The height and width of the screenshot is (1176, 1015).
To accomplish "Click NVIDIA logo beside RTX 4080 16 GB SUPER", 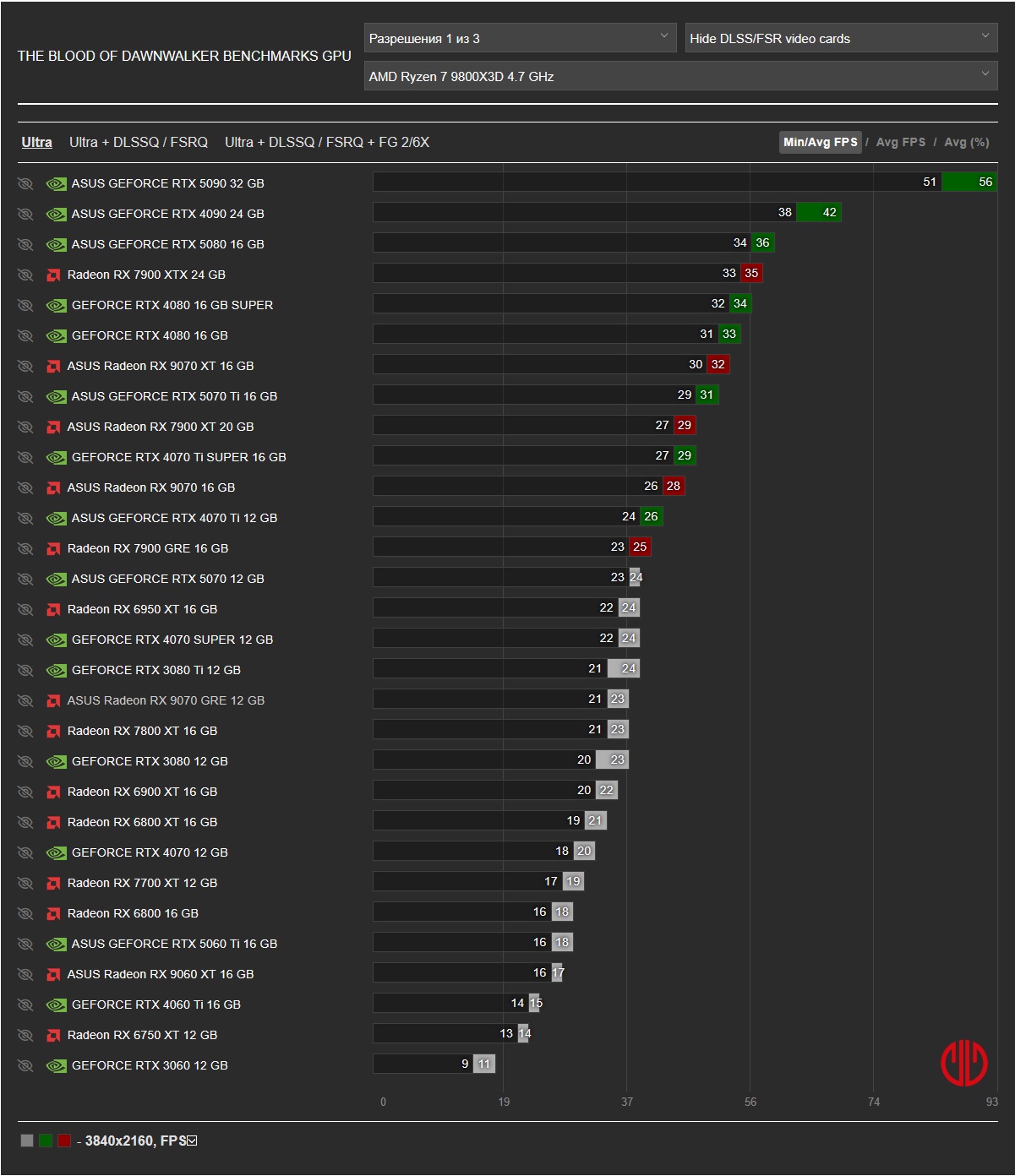I will coord(57,305).
